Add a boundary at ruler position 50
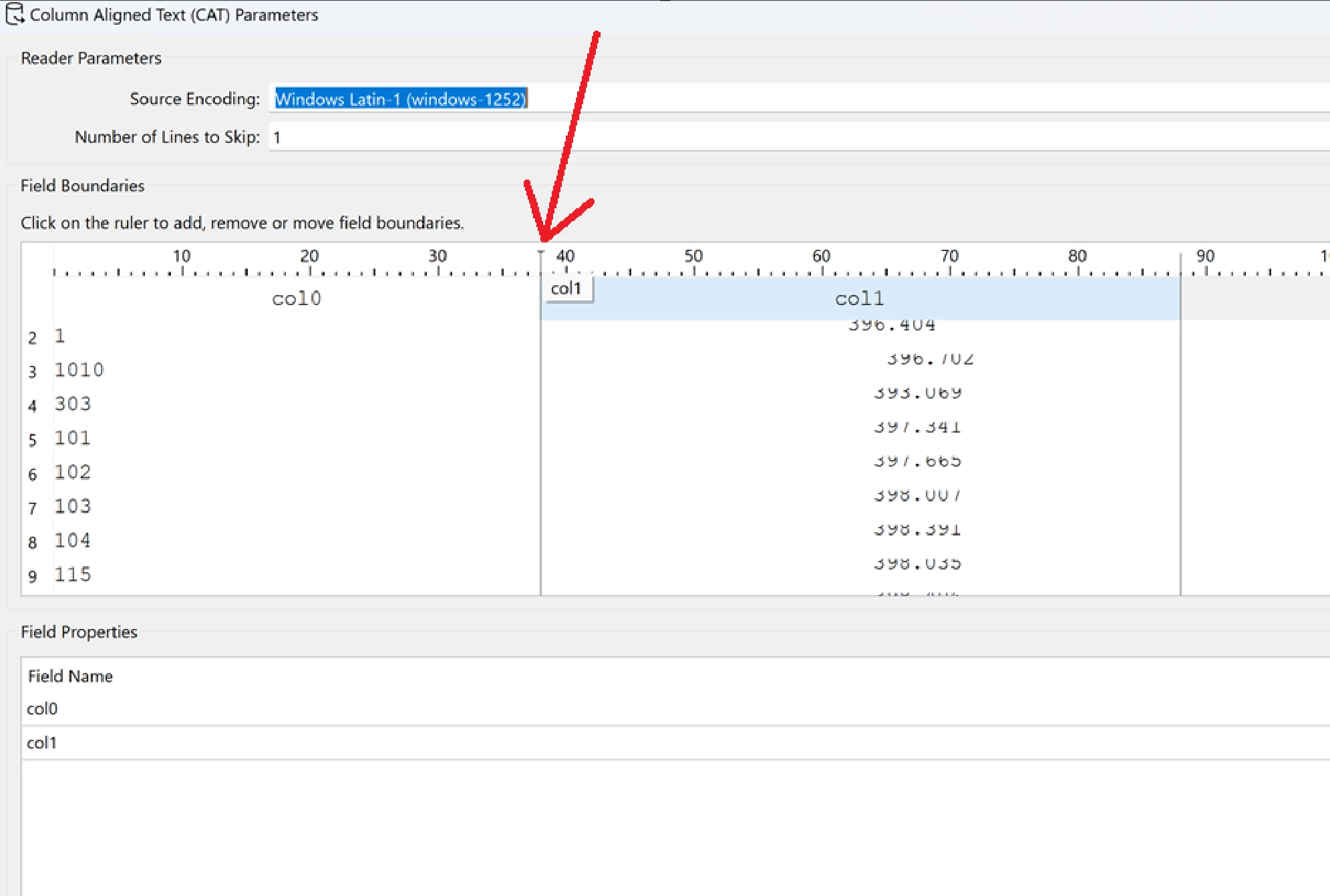Viewport: 1330px width, 896px height. (694, 270)
